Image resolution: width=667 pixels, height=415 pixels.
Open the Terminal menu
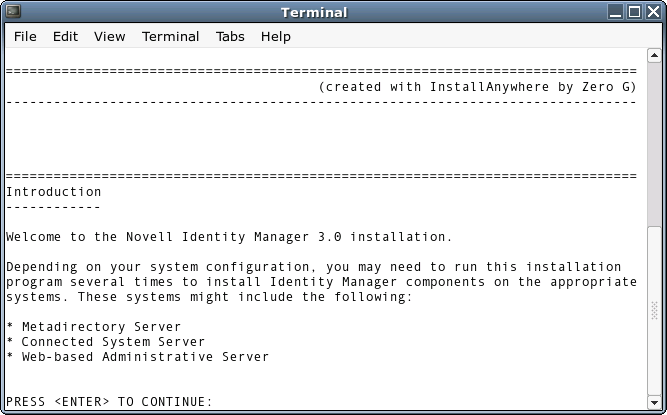coord(170,37)
